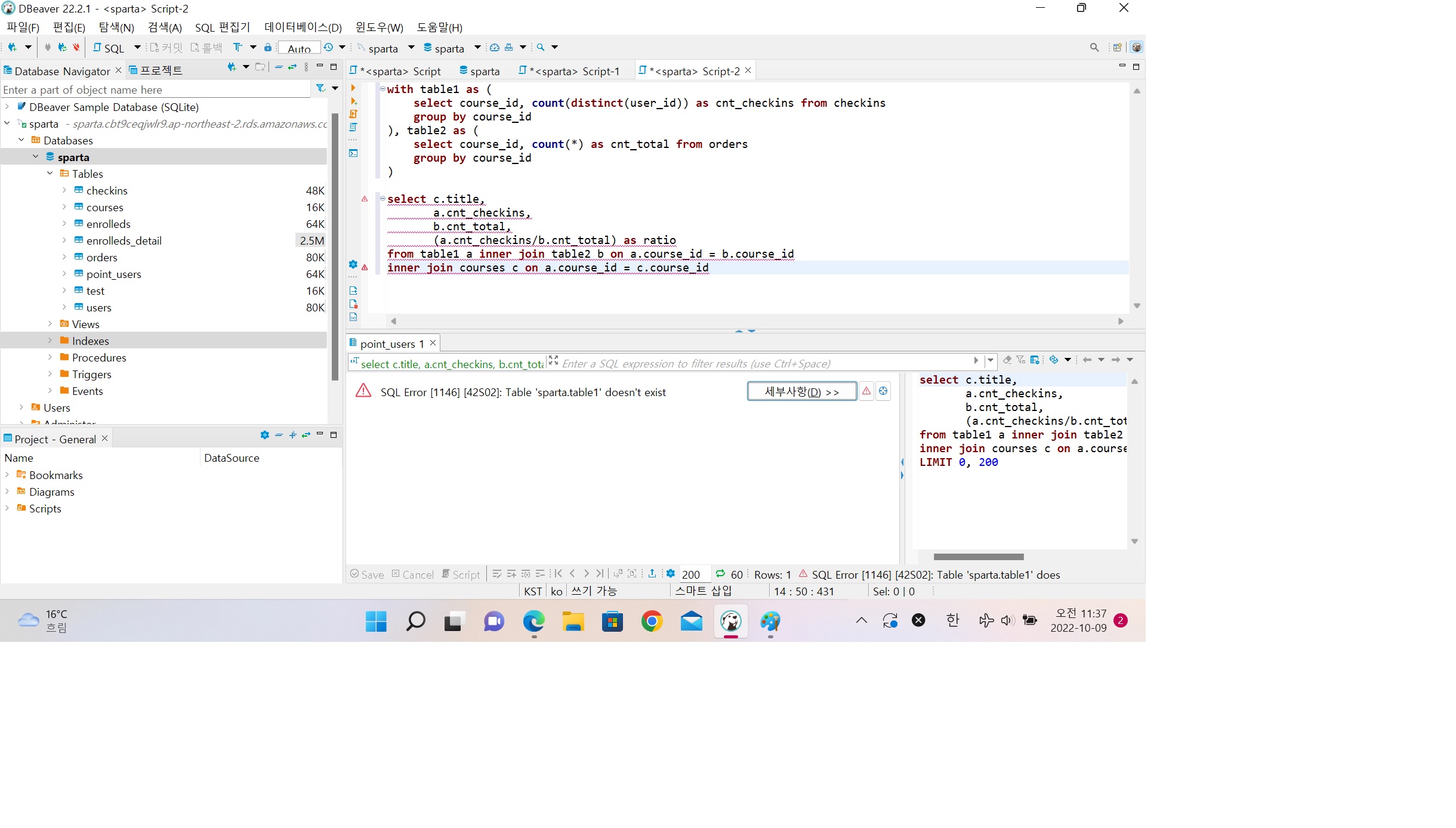Click the red Disconnect plug icon
Viewport: 1456px width, 828px height.
pos(76,47)
